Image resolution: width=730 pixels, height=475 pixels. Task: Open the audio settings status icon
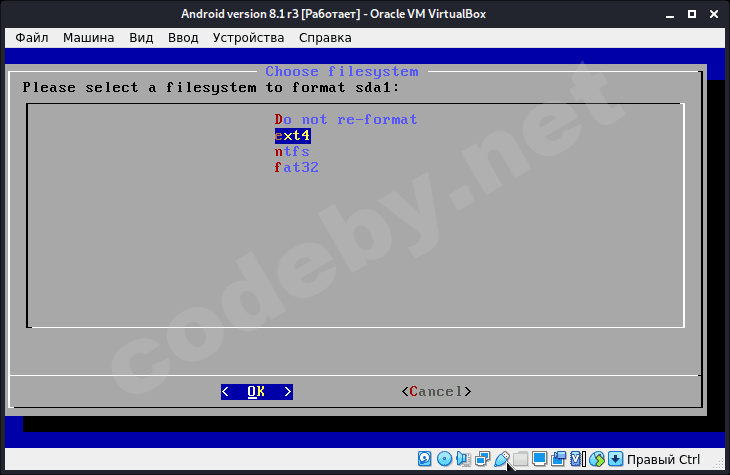pyautogui.click(x=463, y=459)
